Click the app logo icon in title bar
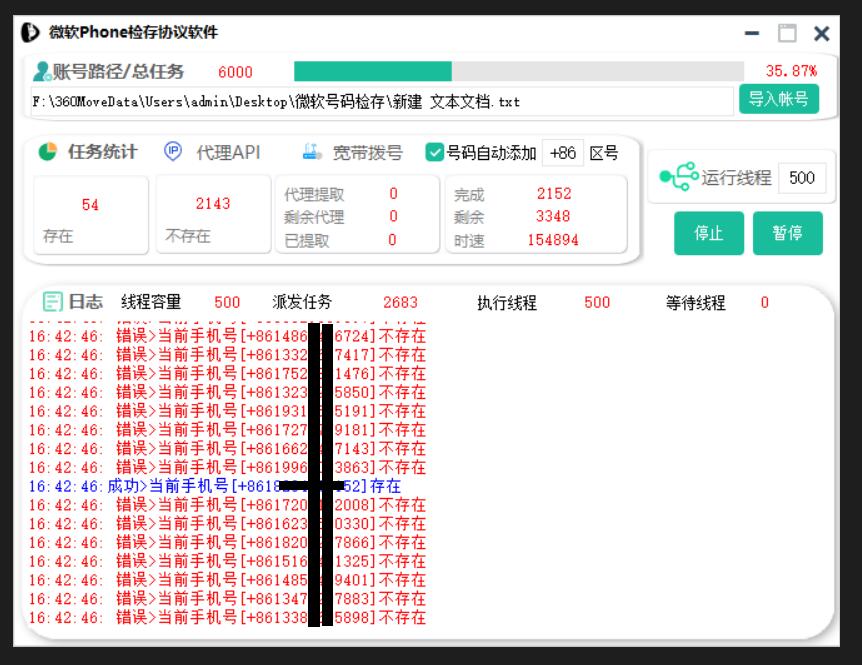The width and height of the screenshot is (862, 665). (x=30, y=32)
